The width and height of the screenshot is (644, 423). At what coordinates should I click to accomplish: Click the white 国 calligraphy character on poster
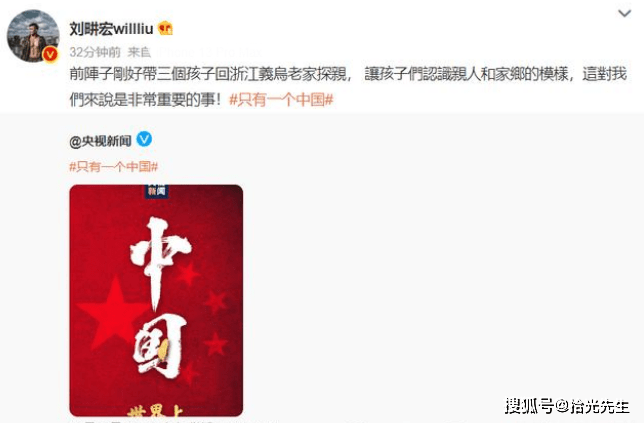[158, 346]
